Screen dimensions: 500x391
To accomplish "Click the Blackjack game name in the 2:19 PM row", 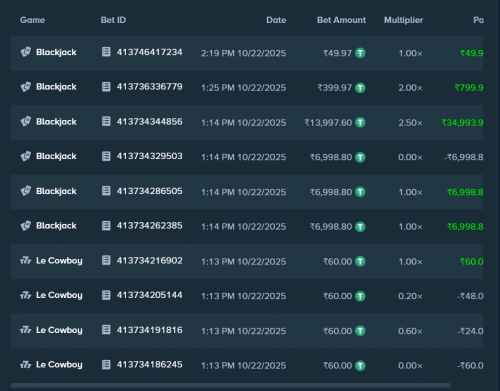I will tap(56, 52).
